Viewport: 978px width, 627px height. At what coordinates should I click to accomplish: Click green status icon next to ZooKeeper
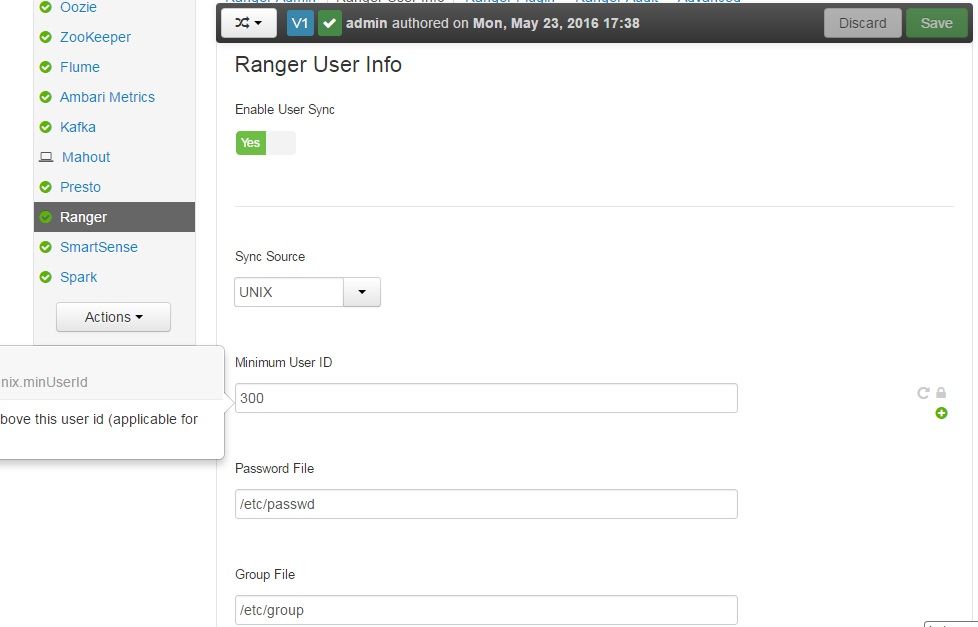(46, 37)
